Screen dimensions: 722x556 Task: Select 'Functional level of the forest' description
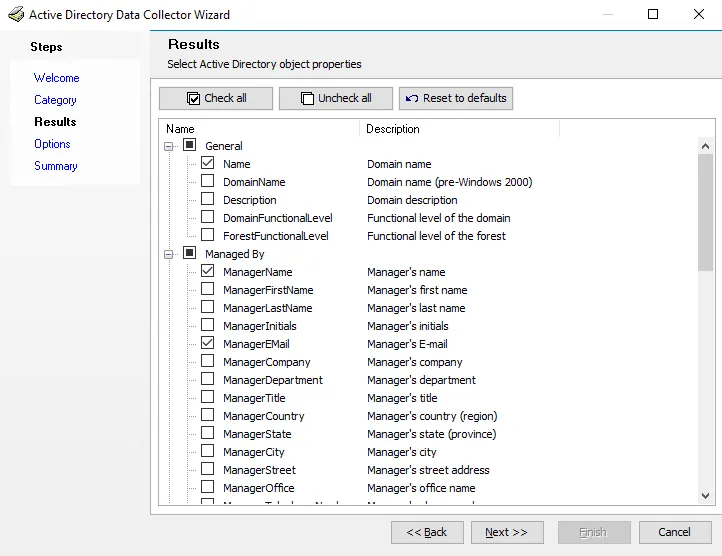pyautogui.click(x=436, y=236)
